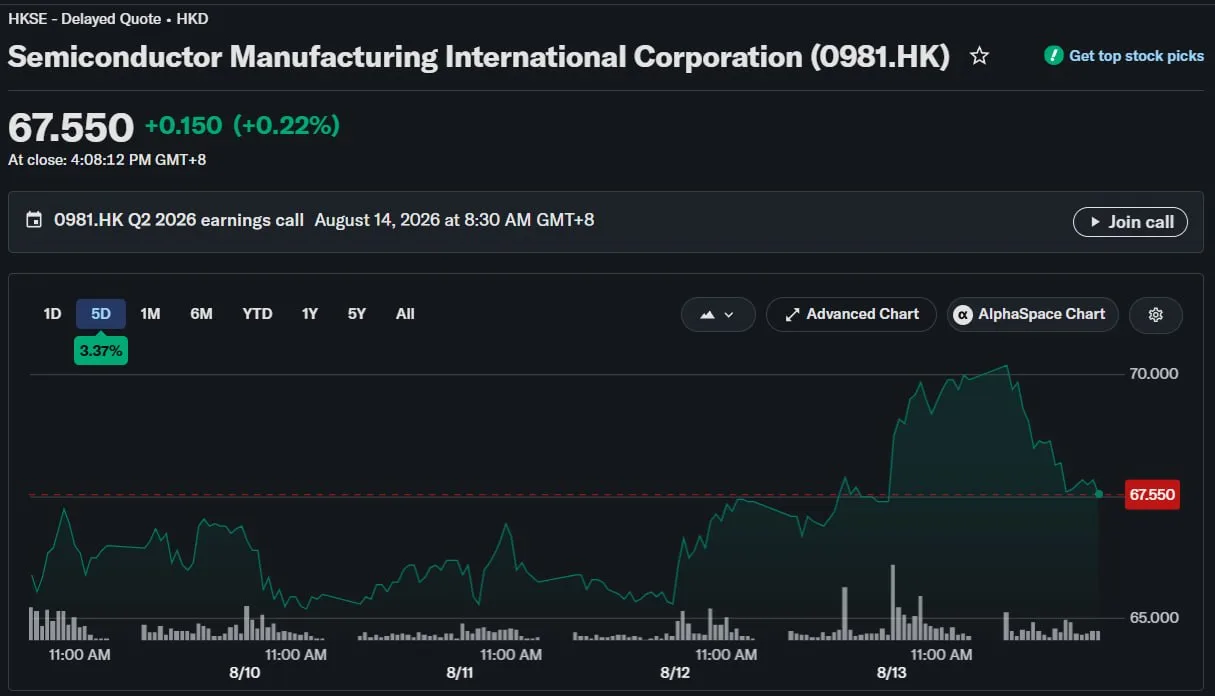Click the 8/12 date label

[675, 673]
